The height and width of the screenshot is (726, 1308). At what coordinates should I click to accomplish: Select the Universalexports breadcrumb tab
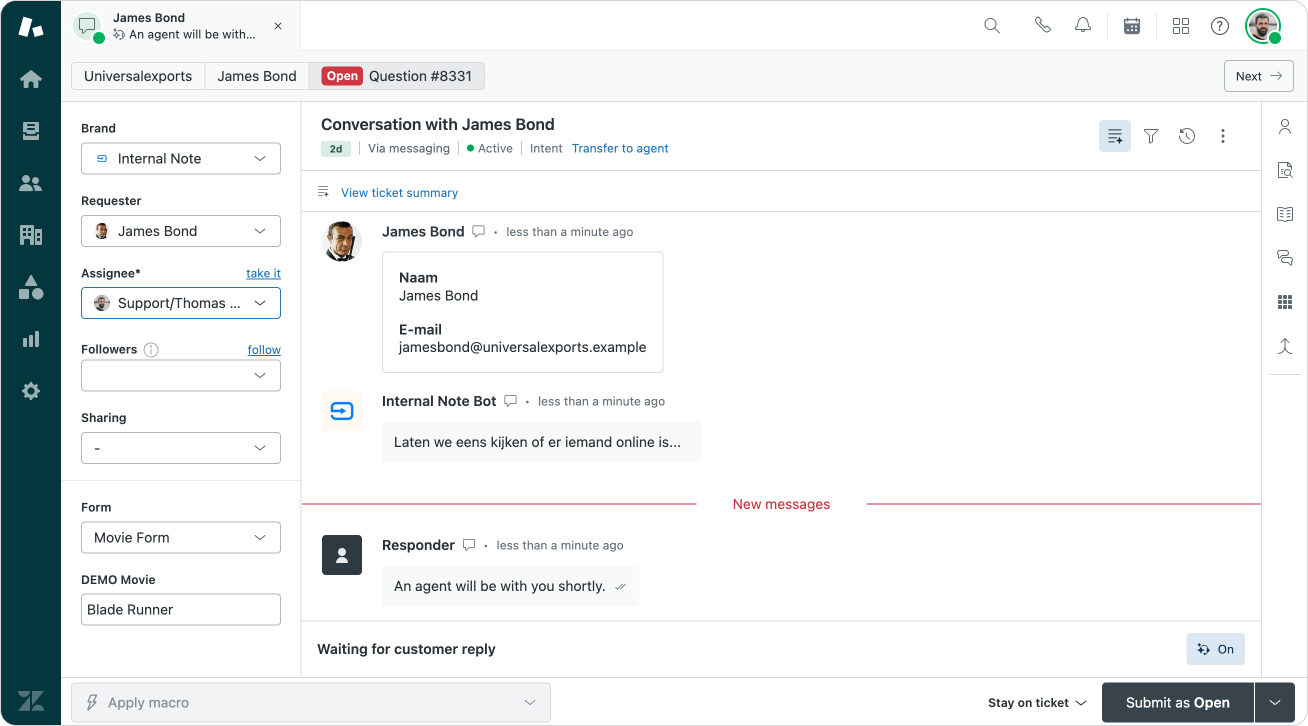point(138,76)
